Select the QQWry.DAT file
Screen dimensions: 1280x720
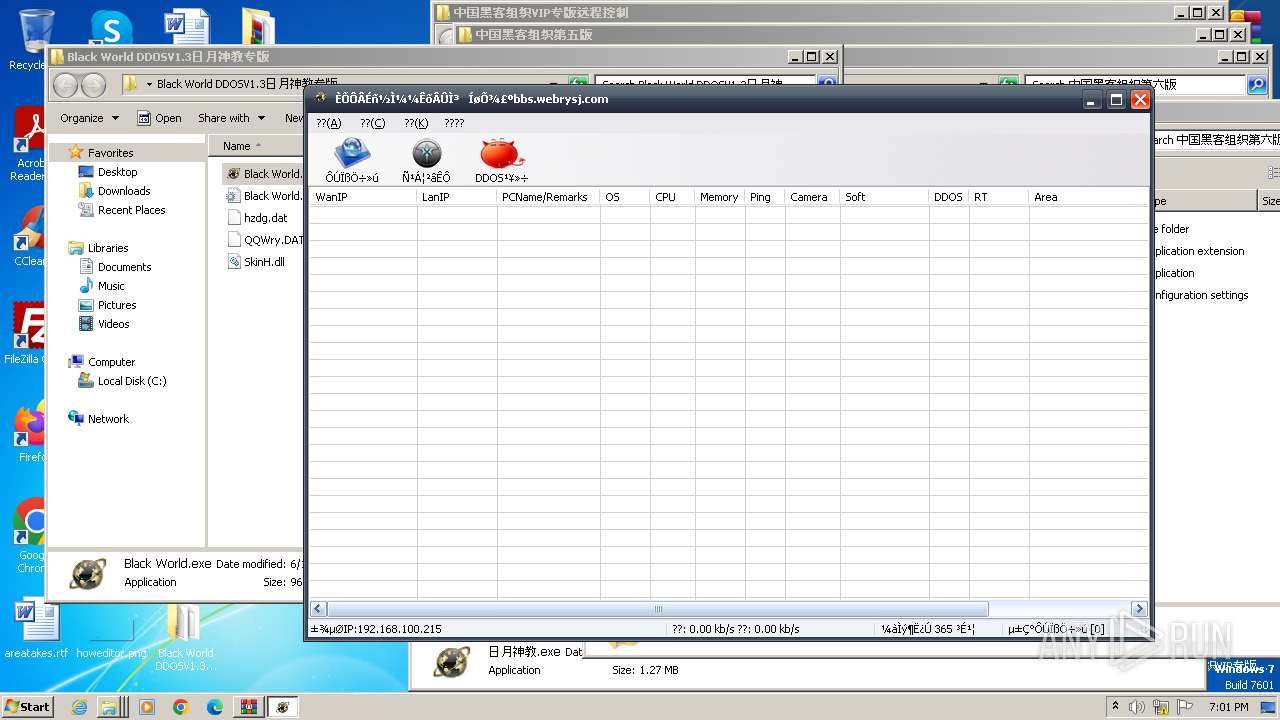tap(264, 240)
